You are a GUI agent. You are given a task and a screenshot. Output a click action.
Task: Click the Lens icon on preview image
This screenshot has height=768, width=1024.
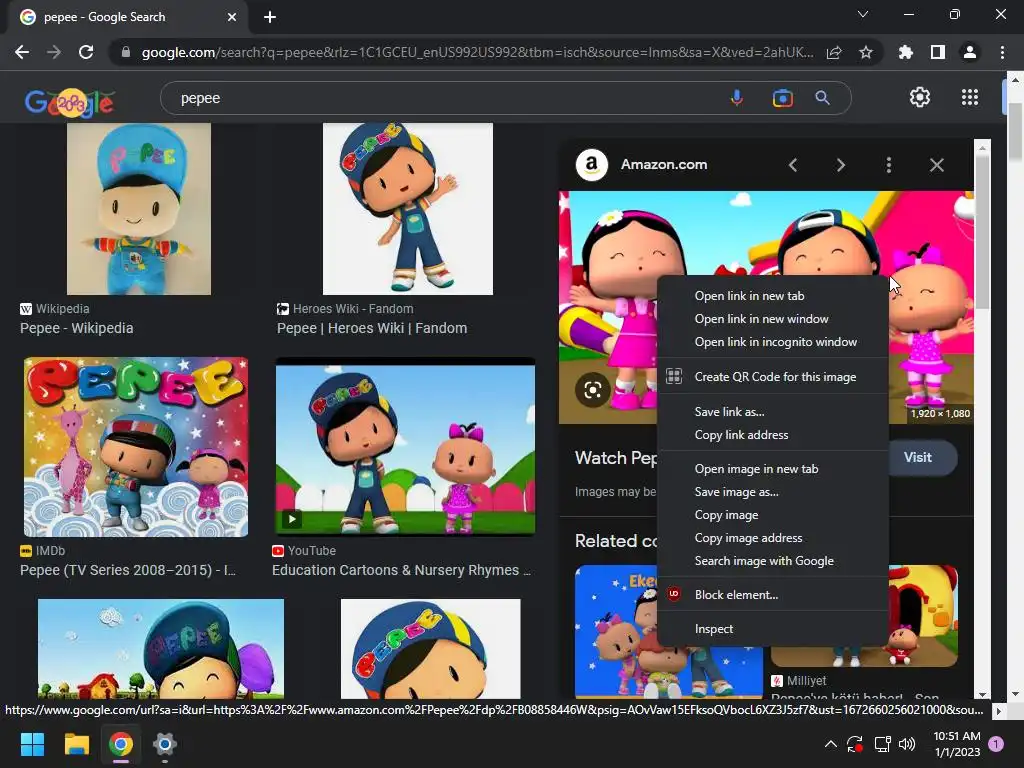pos(592,391)
